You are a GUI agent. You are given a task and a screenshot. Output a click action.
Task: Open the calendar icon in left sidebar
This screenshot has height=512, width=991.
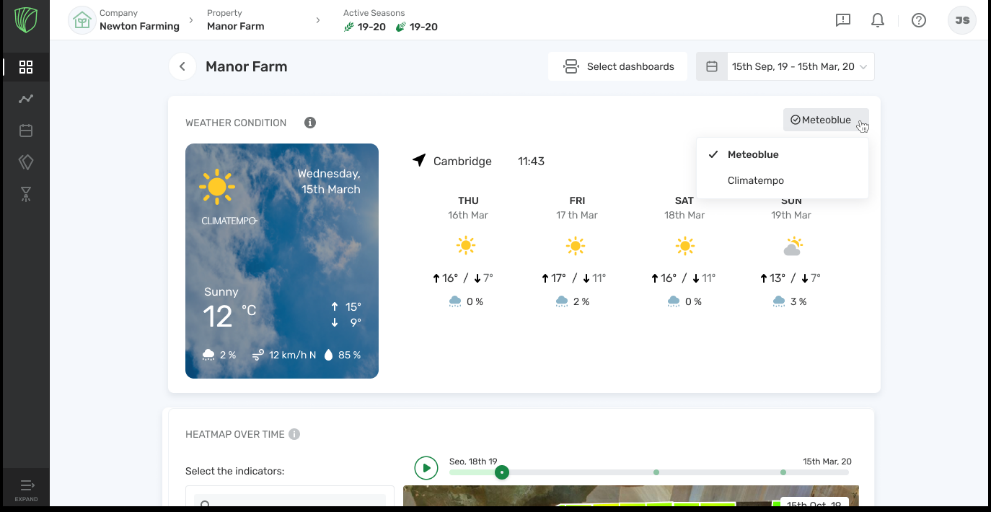point(26,131)
